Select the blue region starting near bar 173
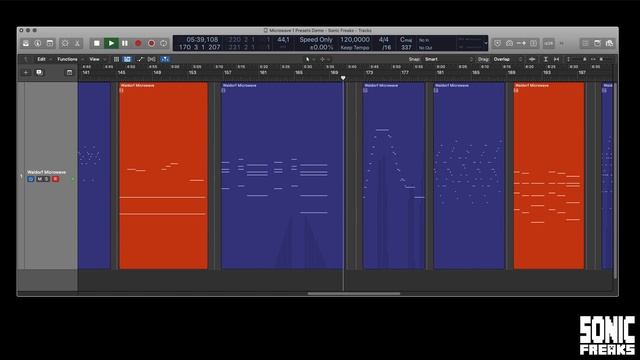Screen dimensions: 640x360 click(393, 176)
